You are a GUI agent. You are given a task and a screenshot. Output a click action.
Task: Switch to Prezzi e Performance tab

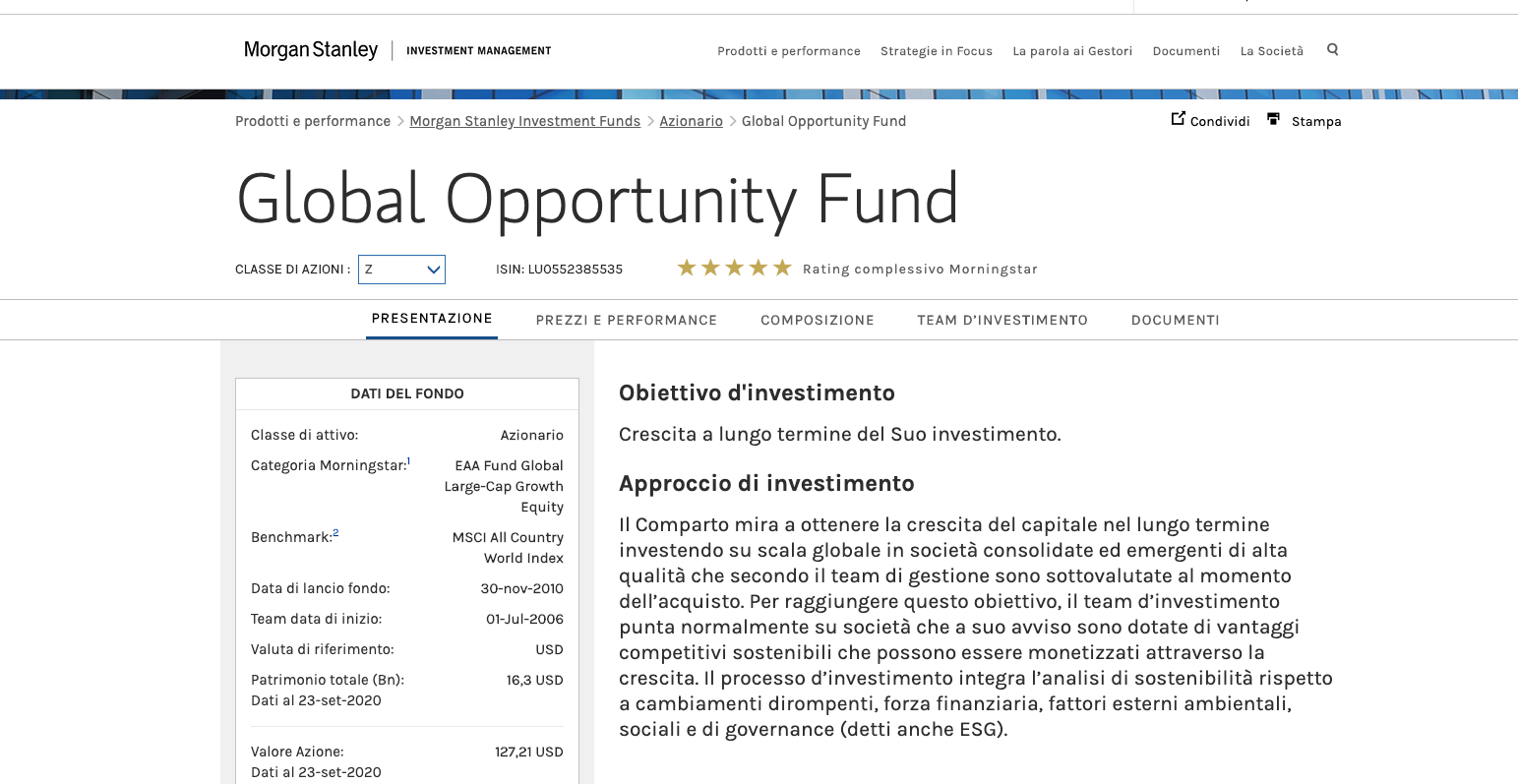627,320
